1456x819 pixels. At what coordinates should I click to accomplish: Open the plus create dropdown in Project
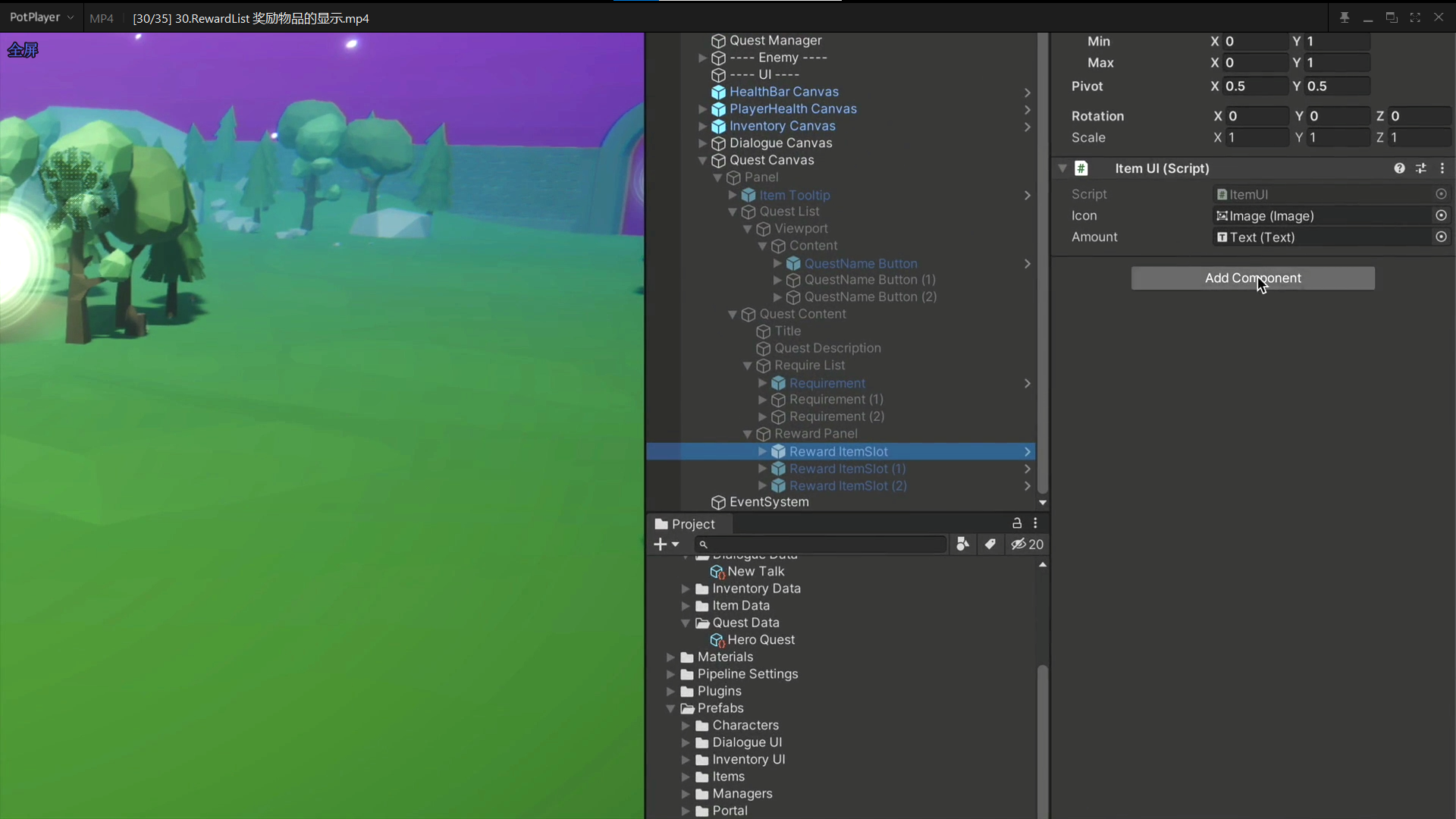(x=666, y=544)
